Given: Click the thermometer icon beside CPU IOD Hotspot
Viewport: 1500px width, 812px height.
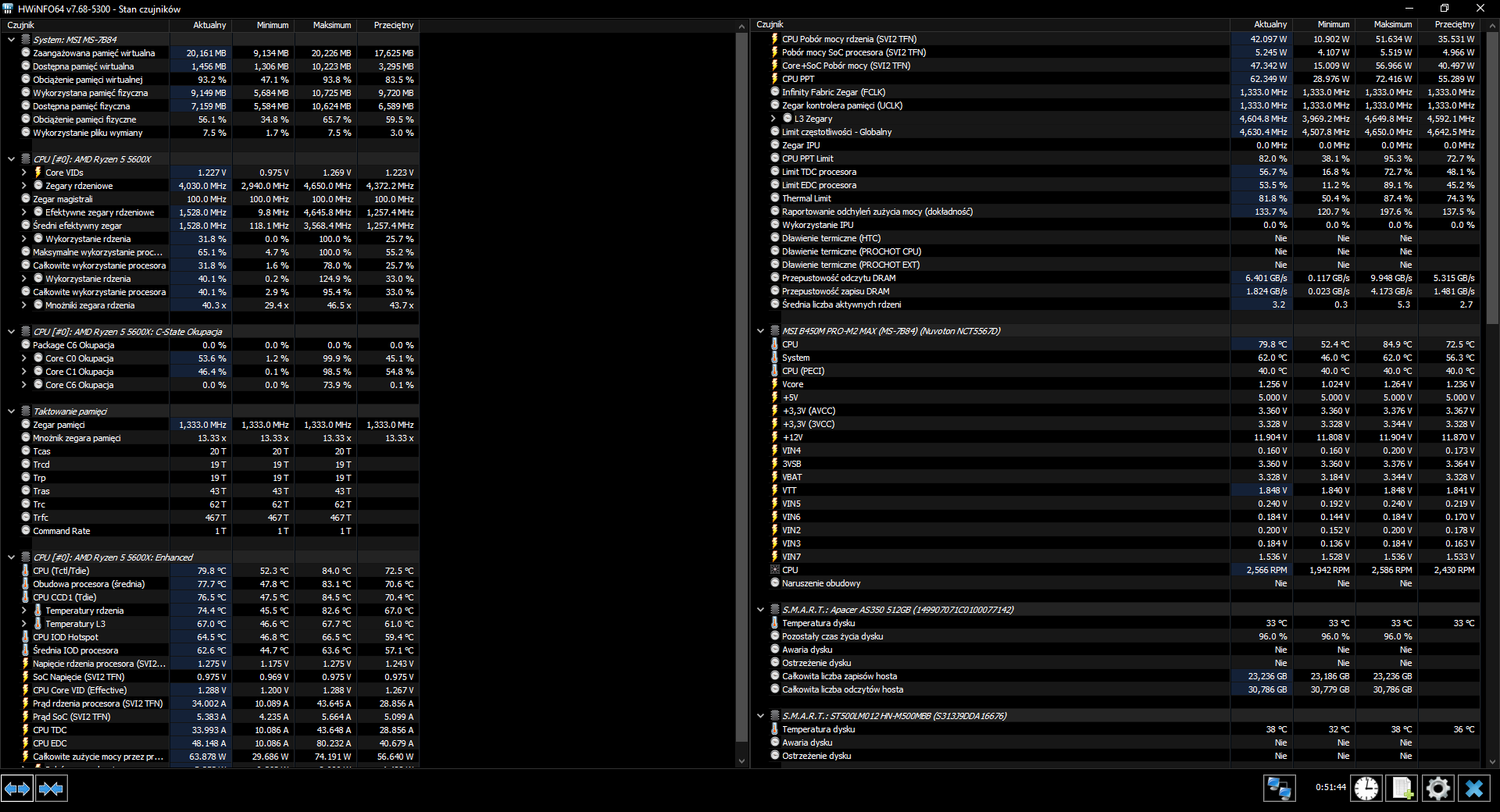Looking at the screenshot, I should coord(25,637).
